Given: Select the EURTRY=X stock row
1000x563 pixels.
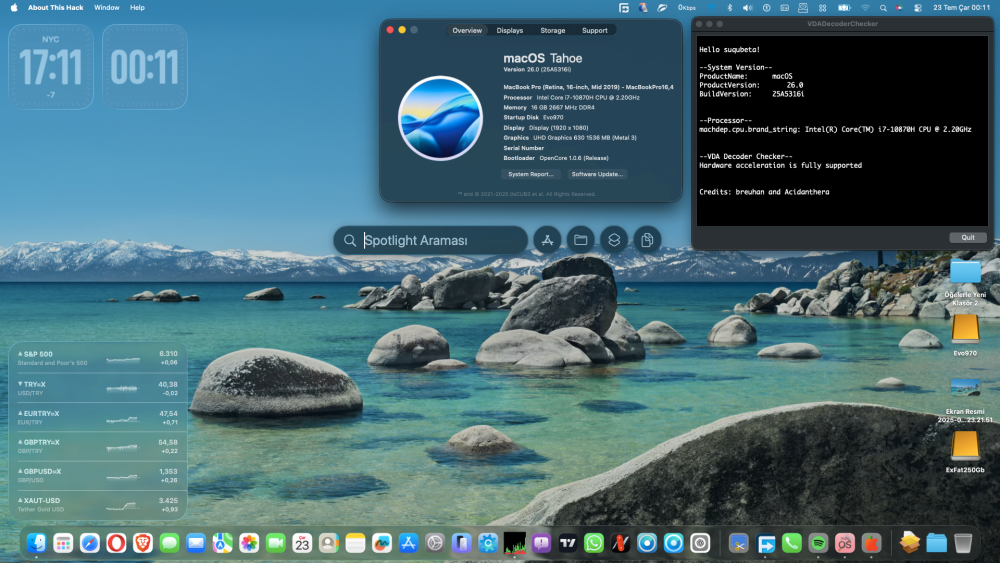Looking at the screenshot, I should pyautogui.click(x=98, y=418).
